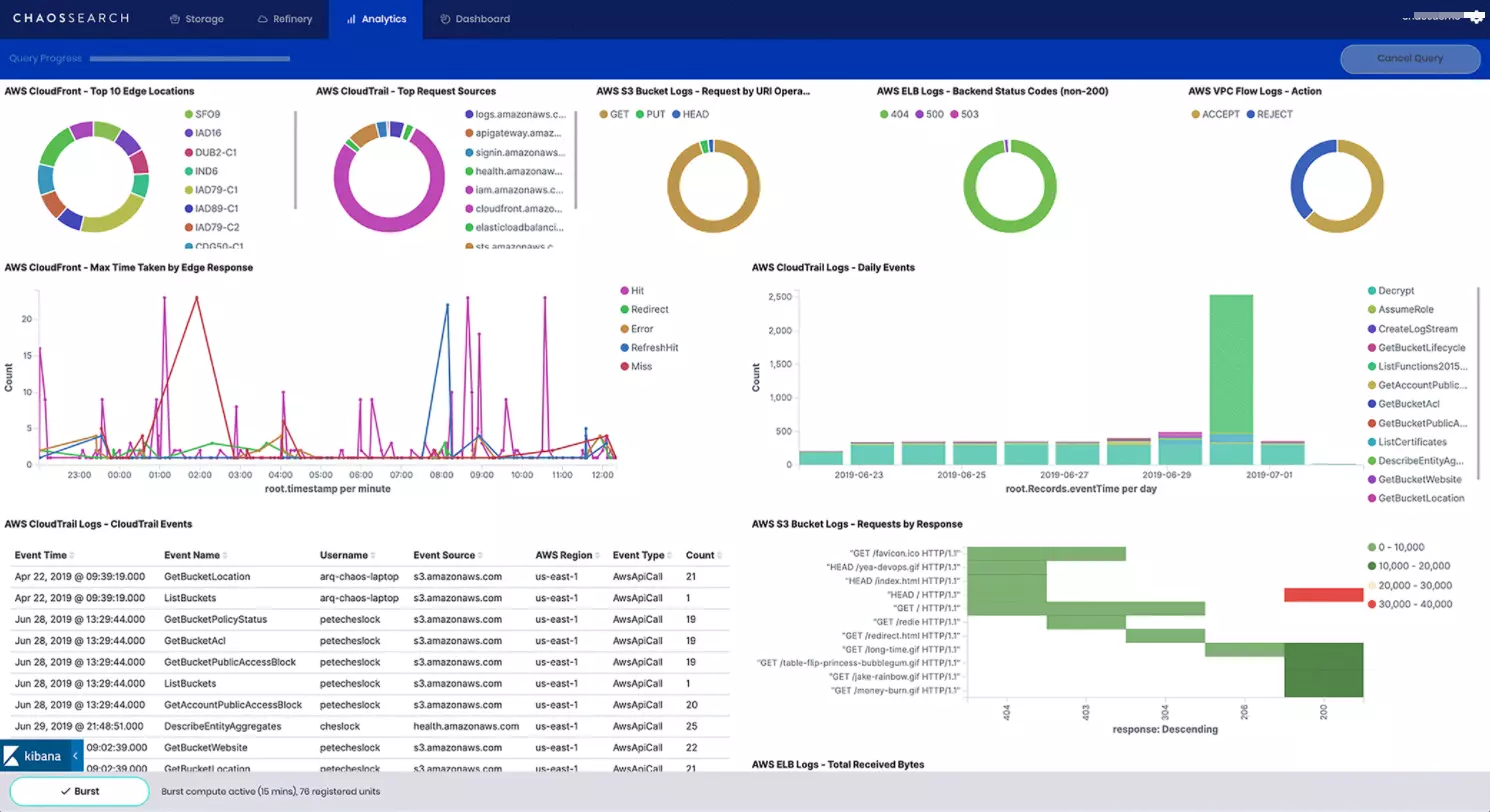This screenshot has height=812, width=1490.
Task: Click the tall 2019-06-30 bar in Daily Events
Action: coord(1231,379)
